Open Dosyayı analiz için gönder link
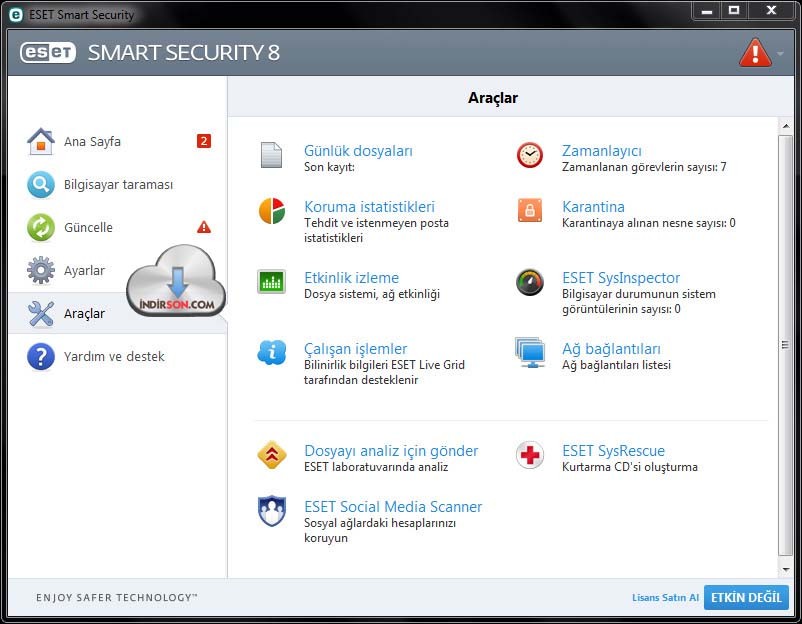This screenshot has height=624, width=802. point(391,451)
